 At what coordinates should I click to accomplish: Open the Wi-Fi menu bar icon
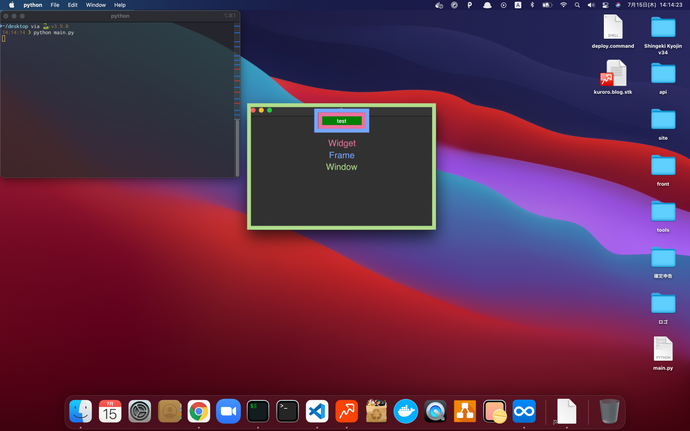[563, 5]
